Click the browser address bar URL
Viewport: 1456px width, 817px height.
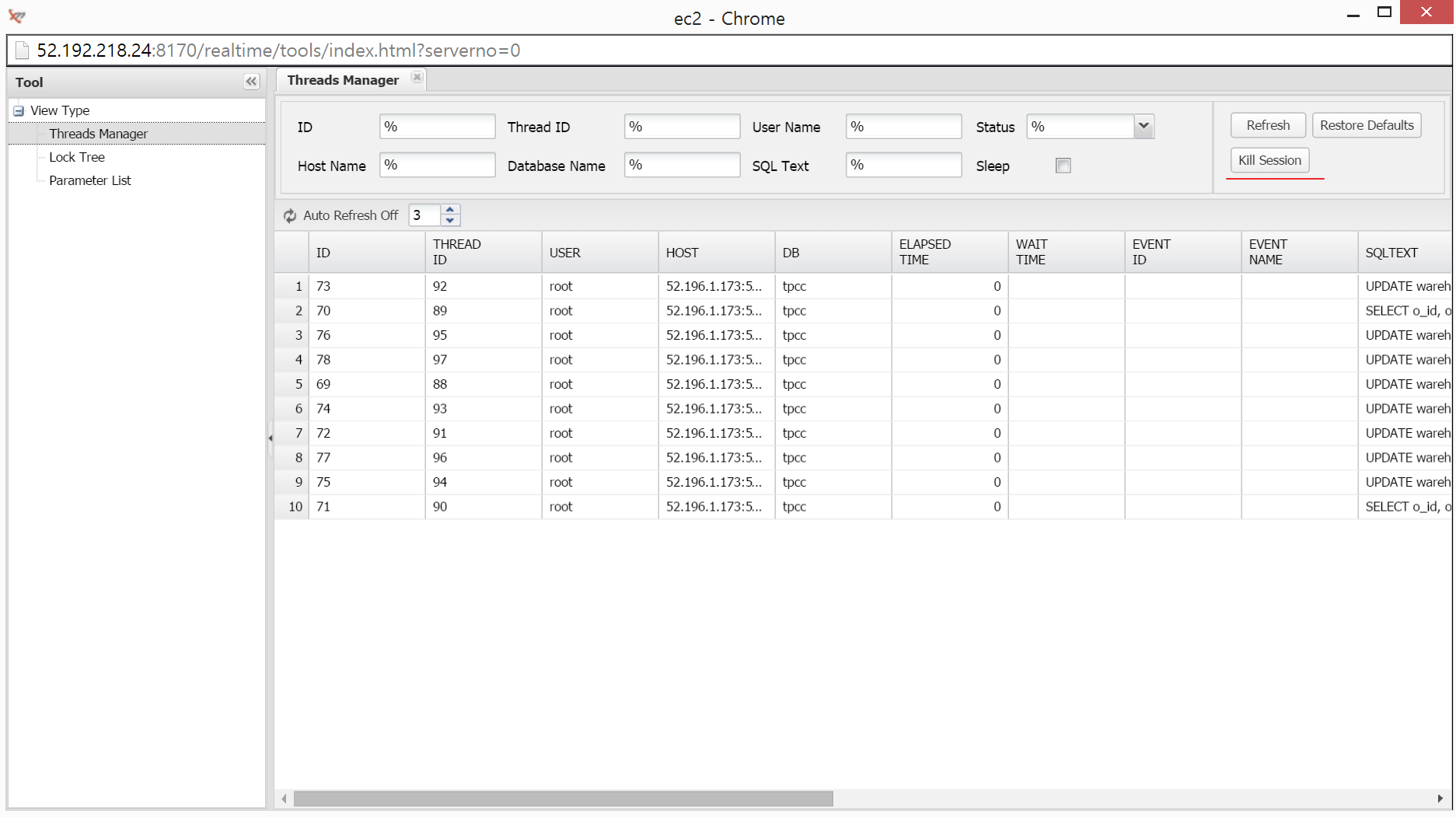pyautogui.click(x=278, y=51)
